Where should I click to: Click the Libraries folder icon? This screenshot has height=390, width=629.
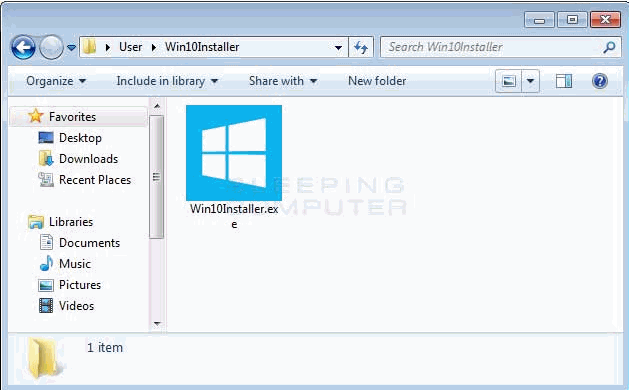[36, 222]
